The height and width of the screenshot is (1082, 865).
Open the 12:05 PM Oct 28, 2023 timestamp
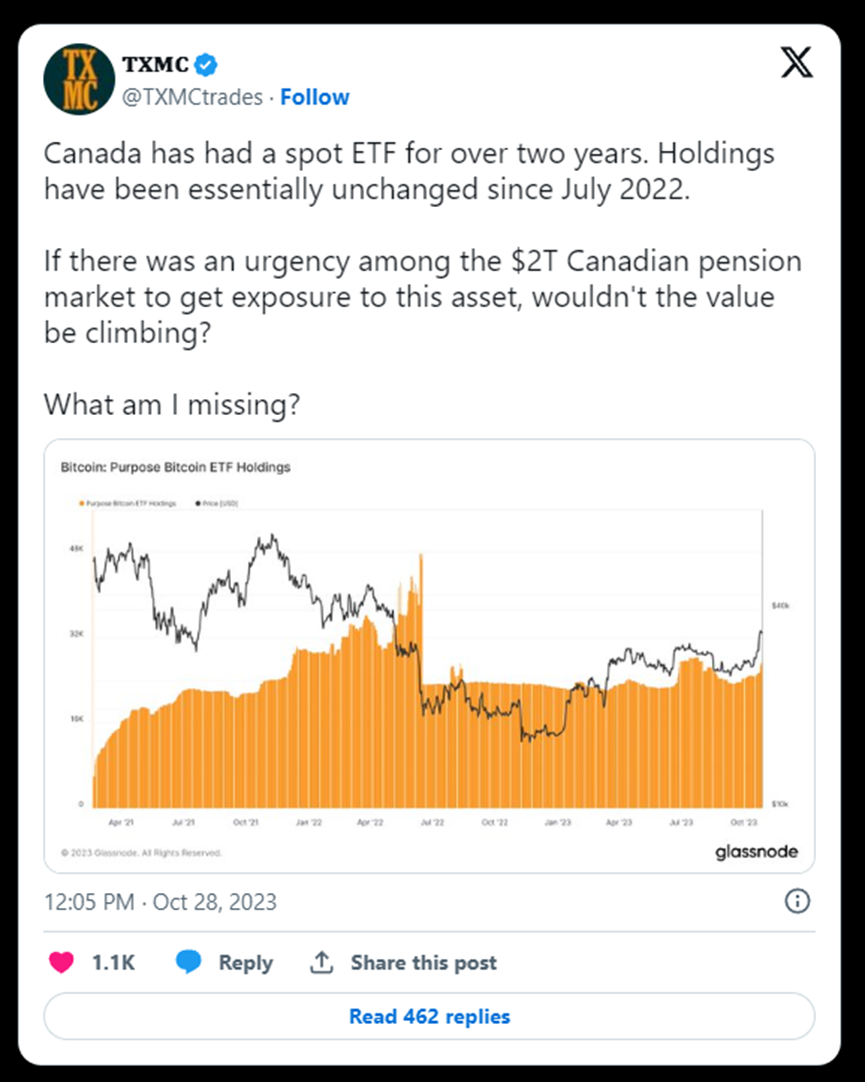[160, 902]
